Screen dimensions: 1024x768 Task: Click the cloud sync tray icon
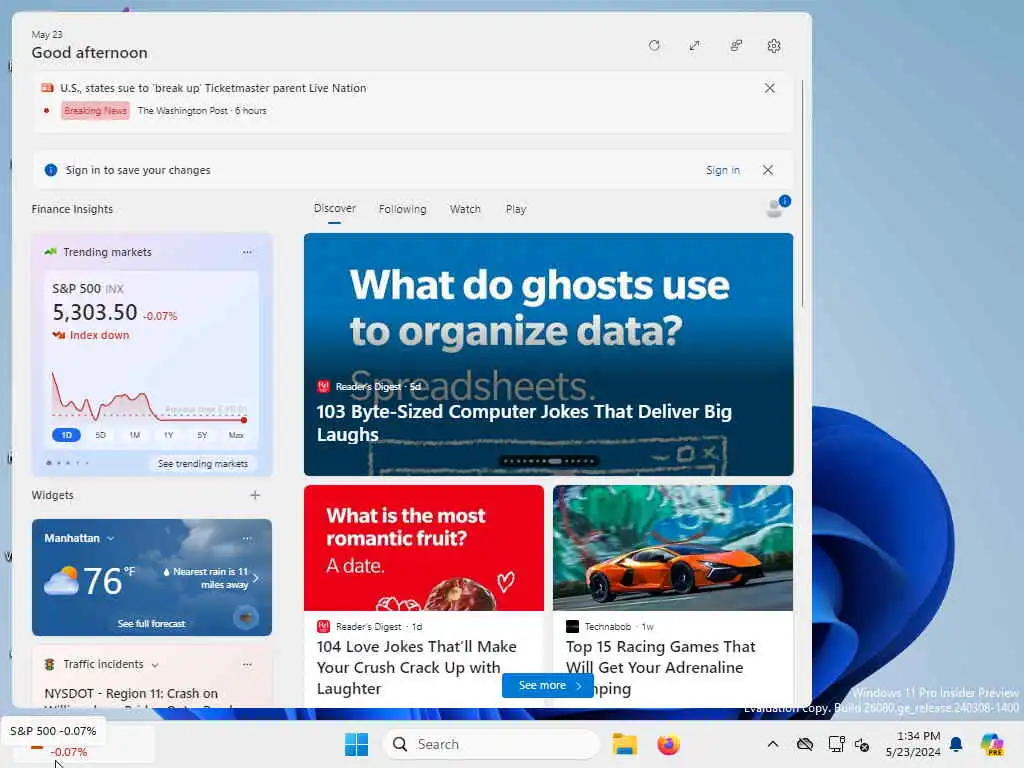point(805,744)
